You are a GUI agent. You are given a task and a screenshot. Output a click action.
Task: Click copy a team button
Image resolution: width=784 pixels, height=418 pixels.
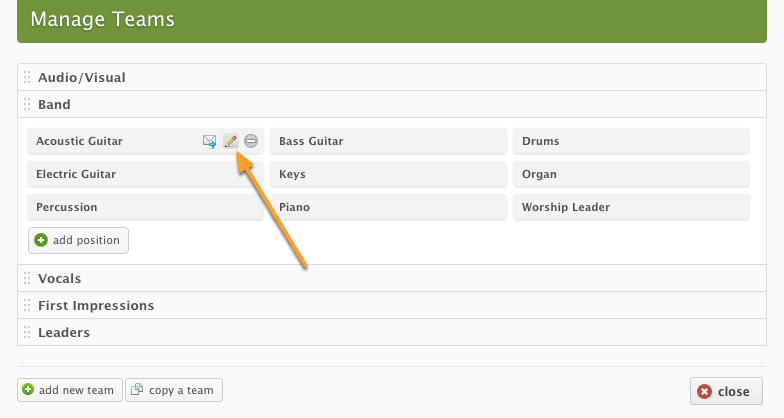pos(174,390)
